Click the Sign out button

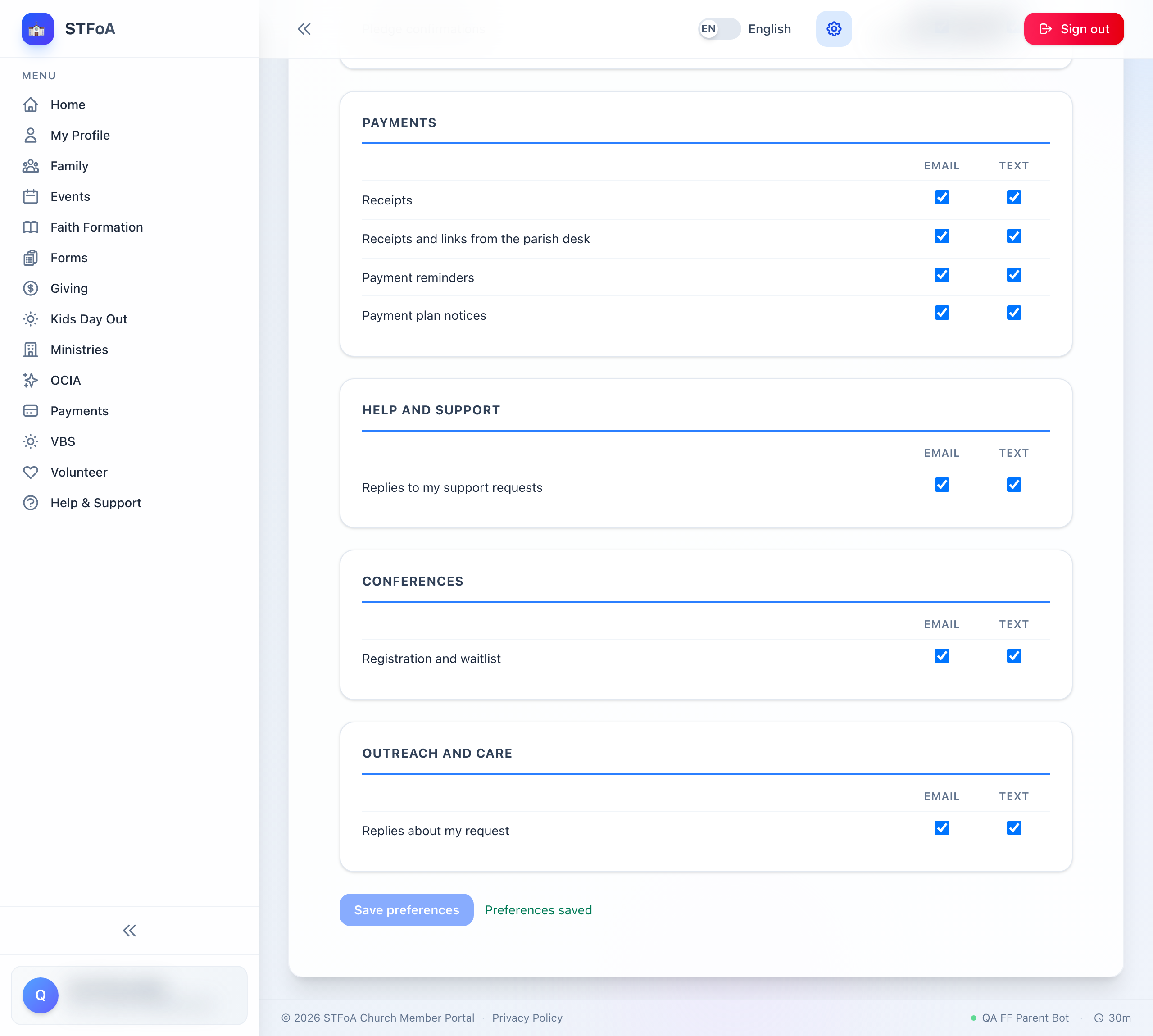click(x=1073, y=29)
